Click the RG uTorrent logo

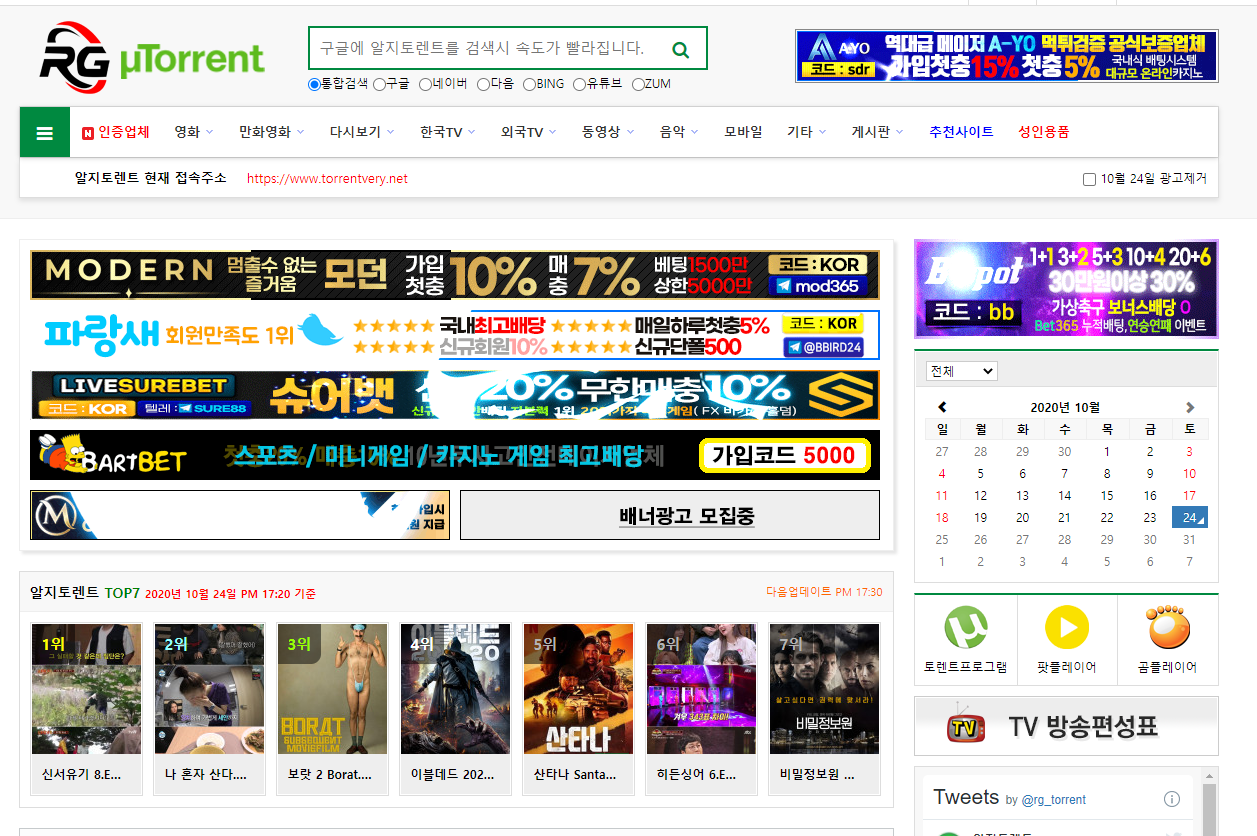[152, 56]
